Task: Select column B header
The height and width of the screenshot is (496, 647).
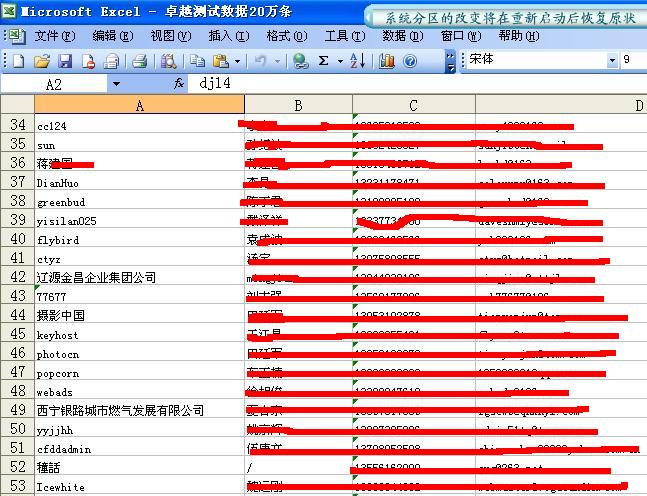Action: pos(298,105)
